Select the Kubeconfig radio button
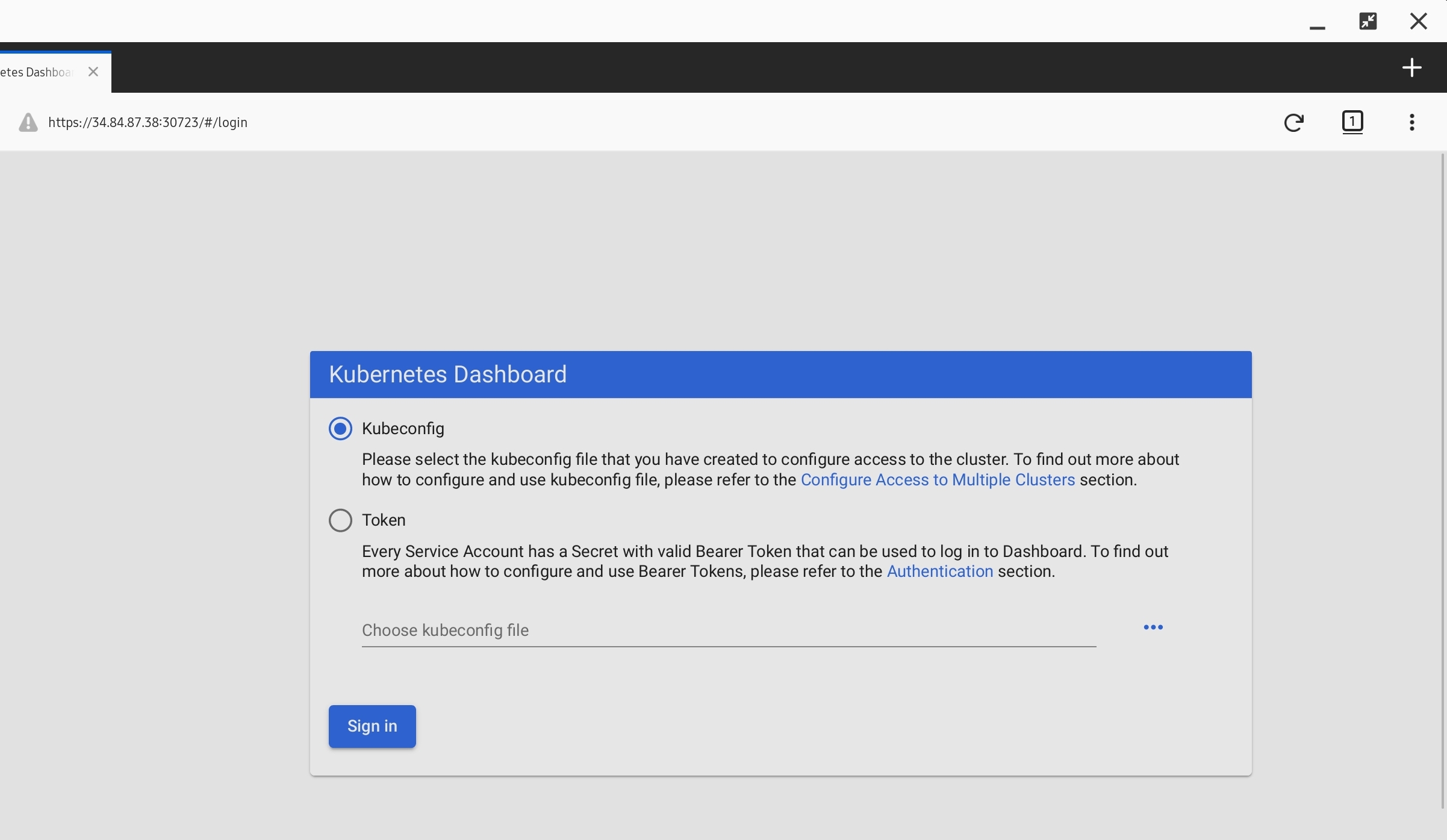The image size is (1447, 840). coord(340,429)
